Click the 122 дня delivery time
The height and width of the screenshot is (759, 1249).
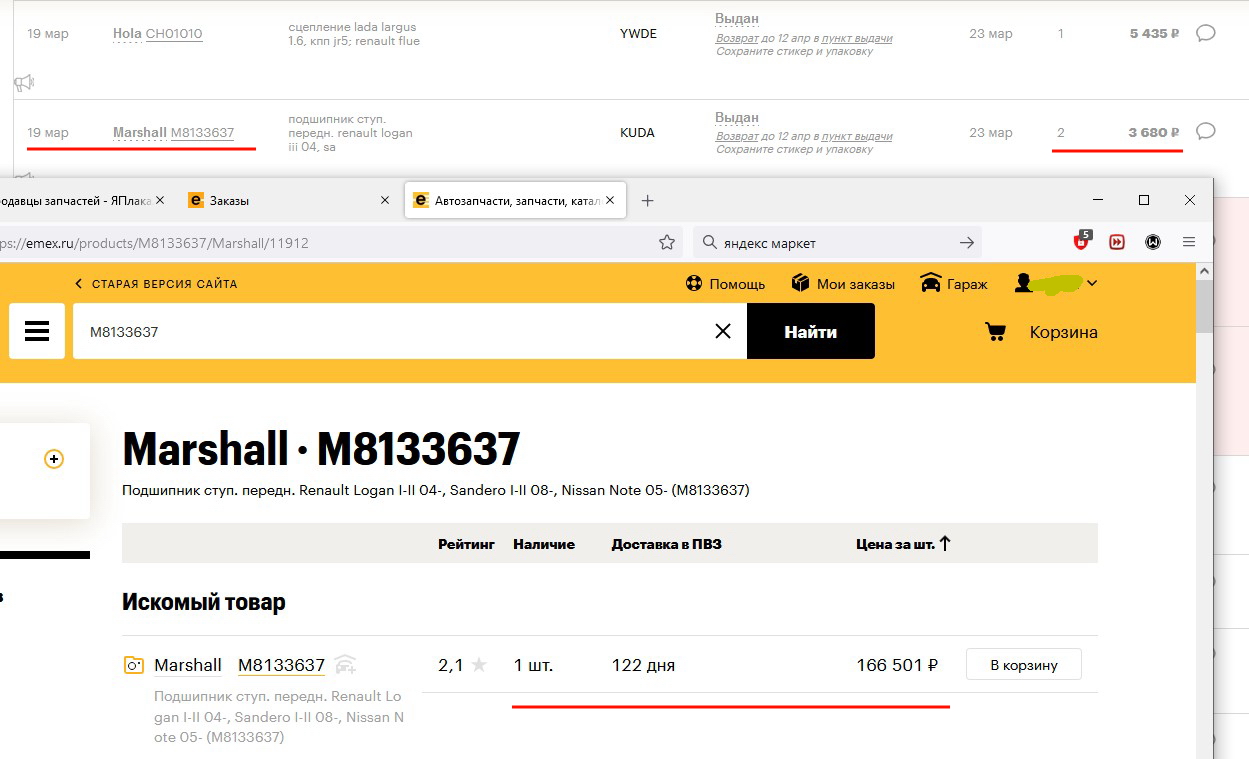tap(643, 665)
